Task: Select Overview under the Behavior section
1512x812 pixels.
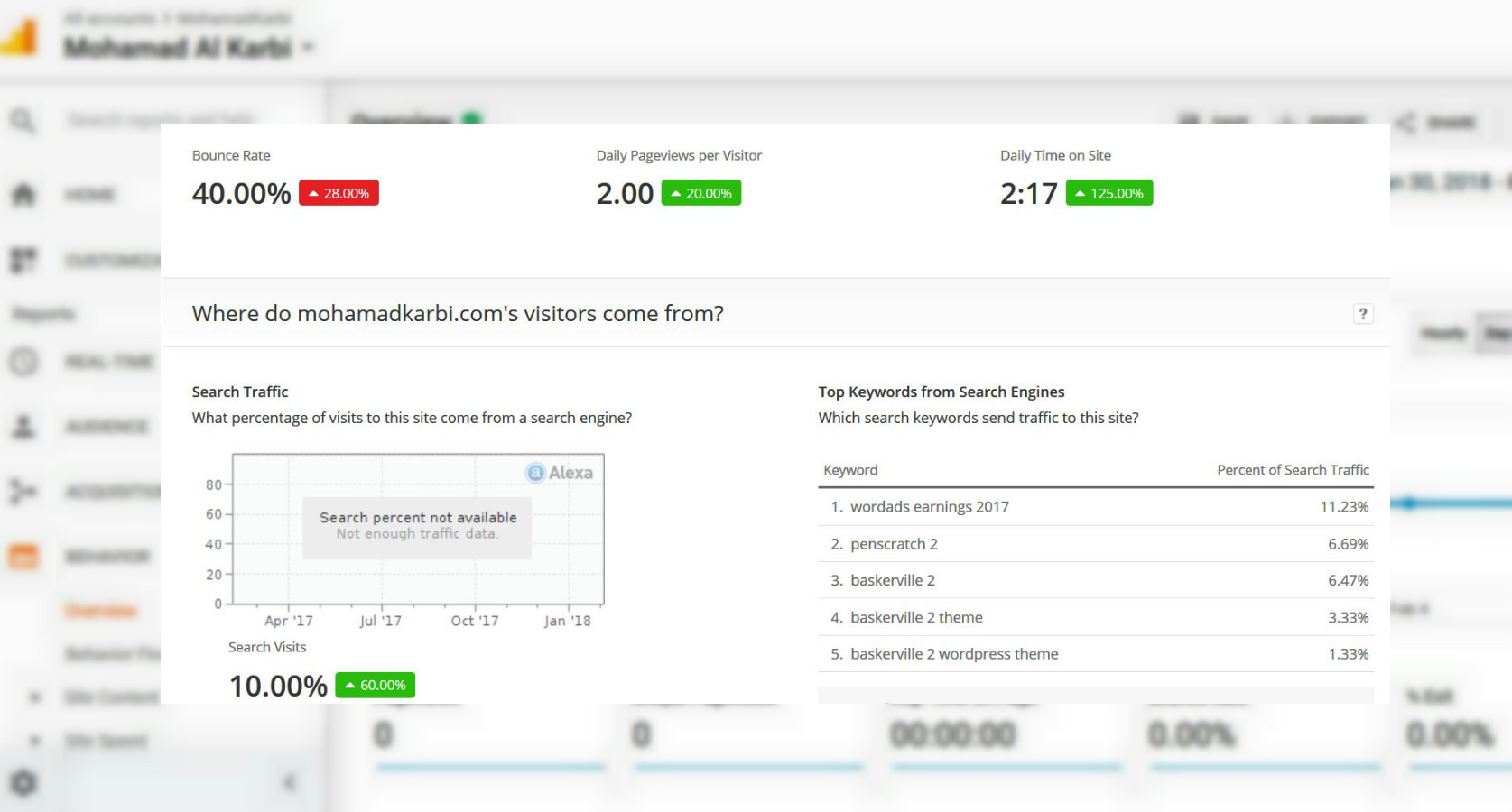Action: (99, 610)
